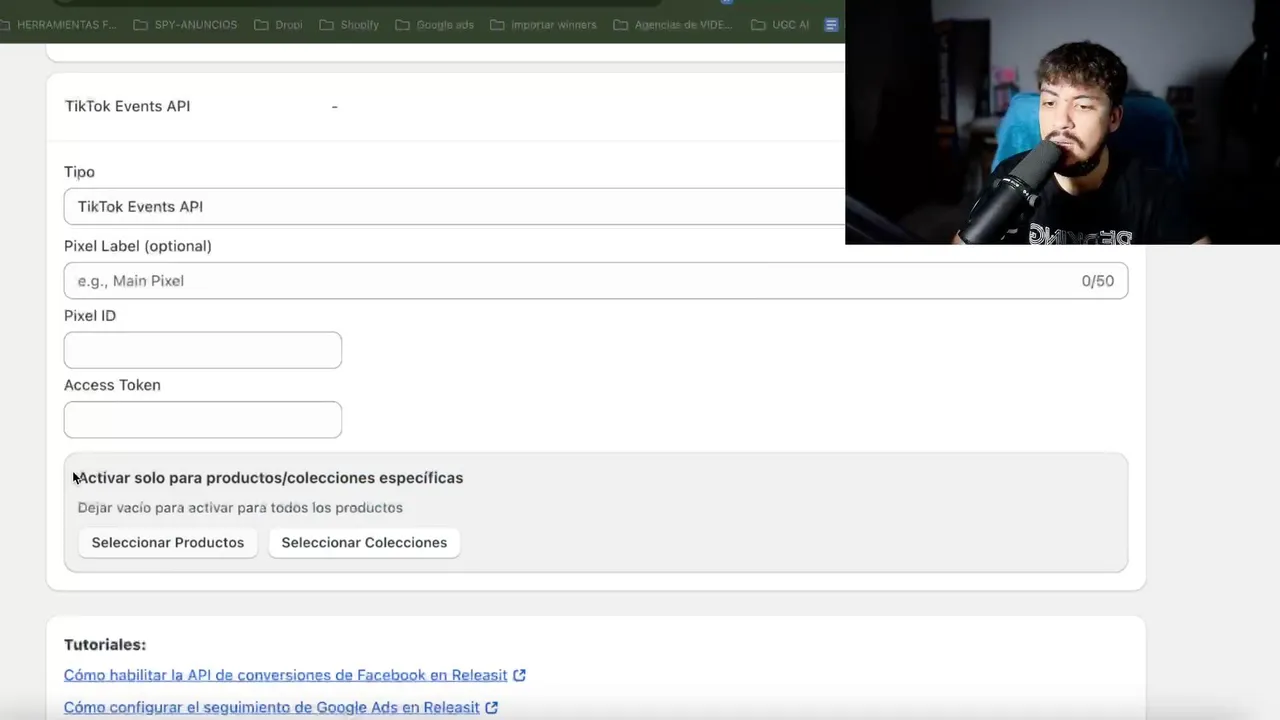Open external icon after the Google Ads tutorial link
Screen dimensions: 1280x720
[491, 707]
